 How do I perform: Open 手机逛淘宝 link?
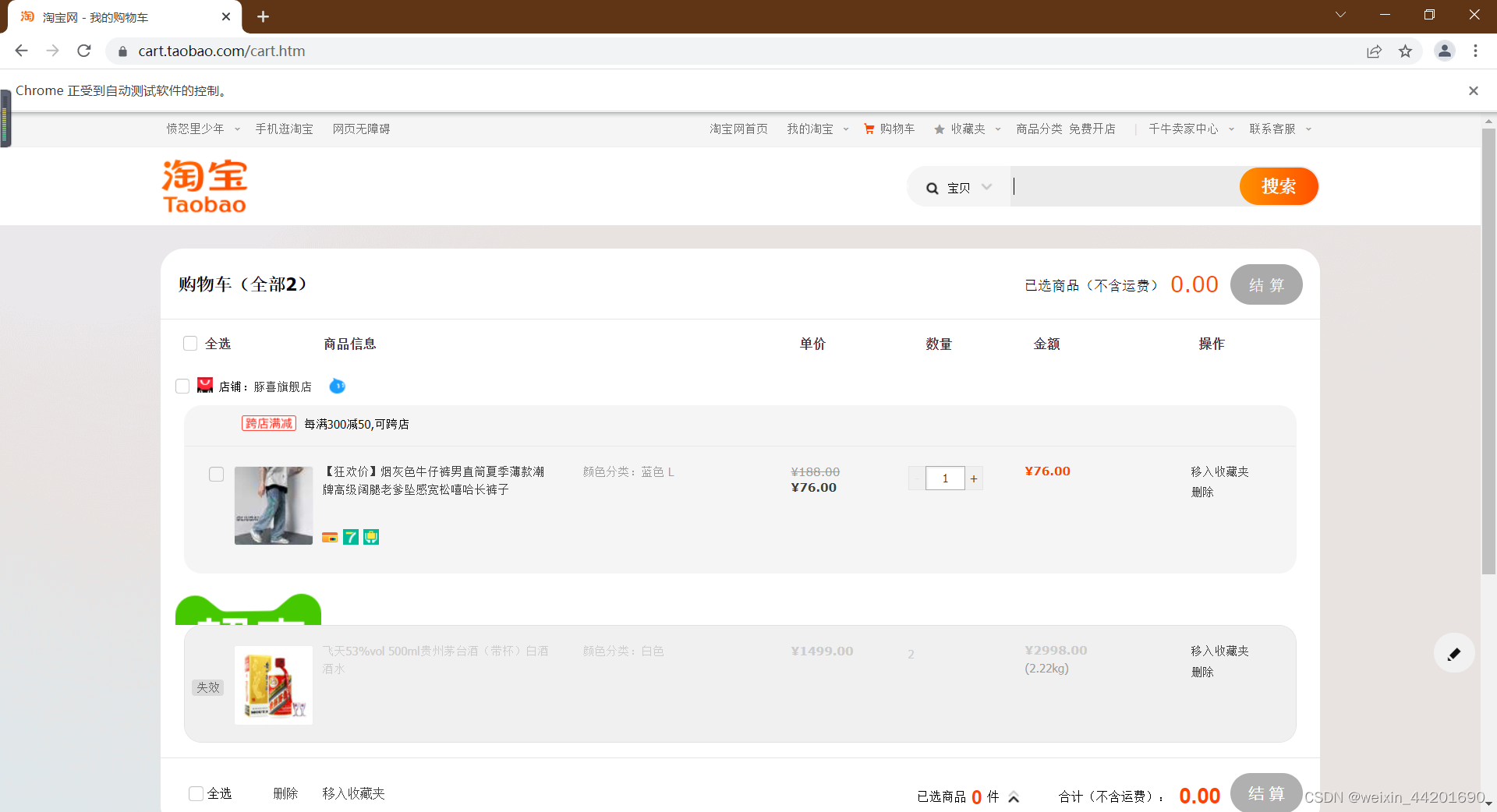pos(284,129)
